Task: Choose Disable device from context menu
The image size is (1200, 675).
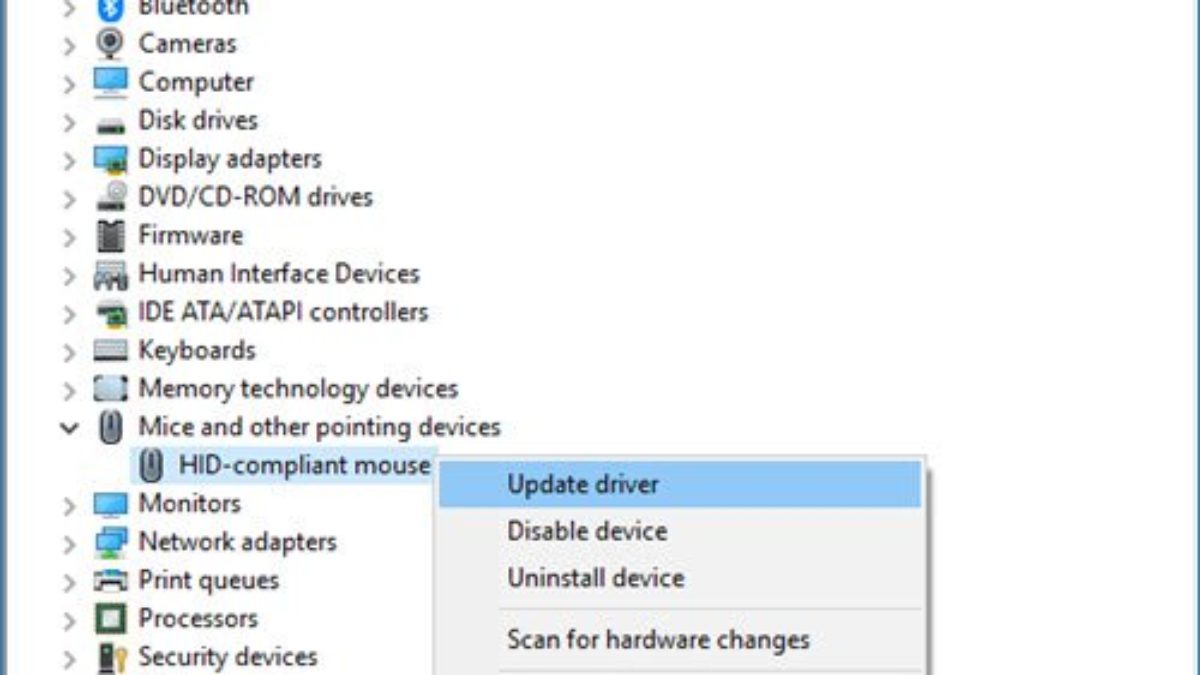Action: coord(586,531)
